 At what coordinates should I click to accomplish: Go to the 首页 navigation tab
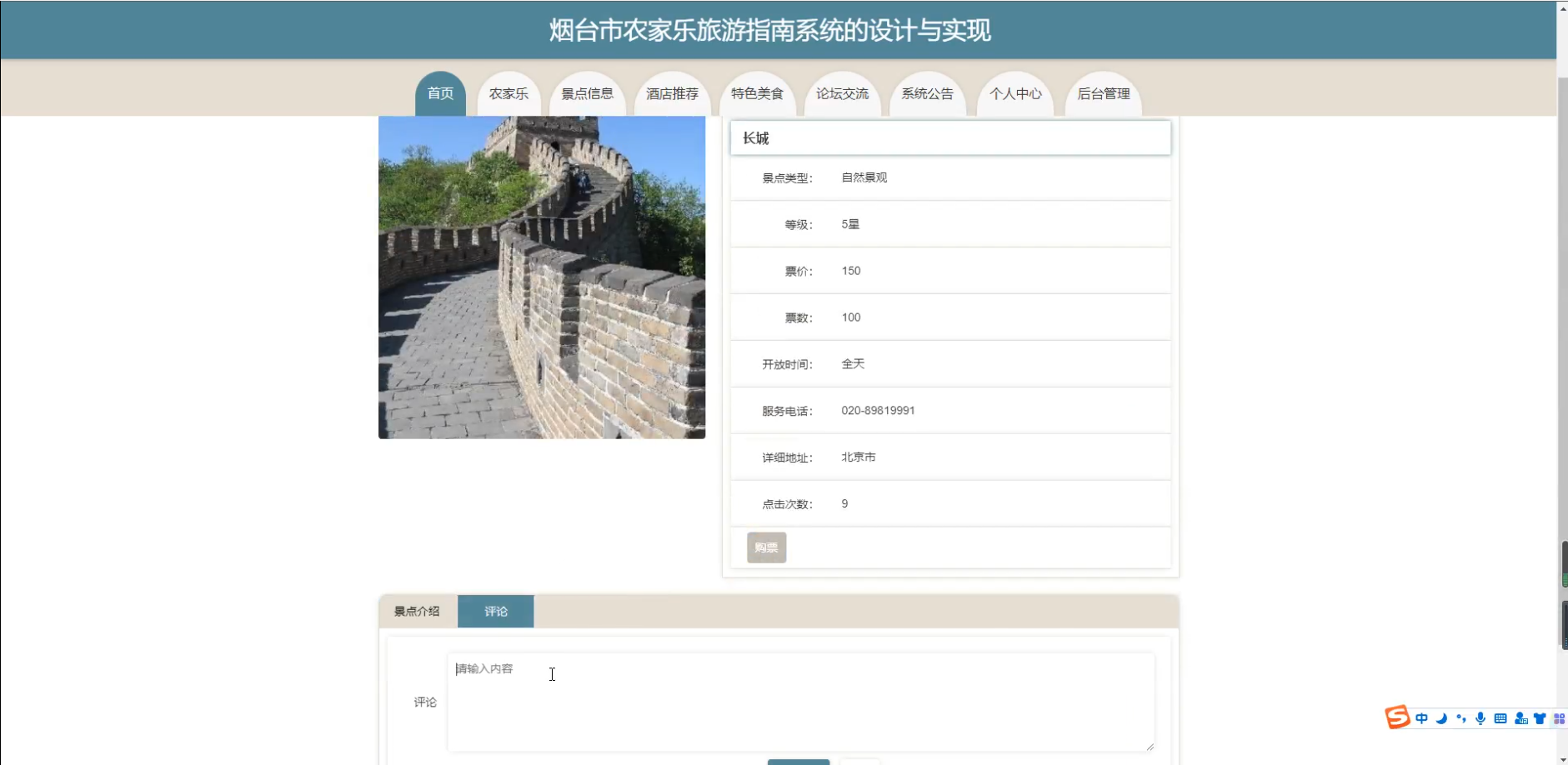(440, 93)
